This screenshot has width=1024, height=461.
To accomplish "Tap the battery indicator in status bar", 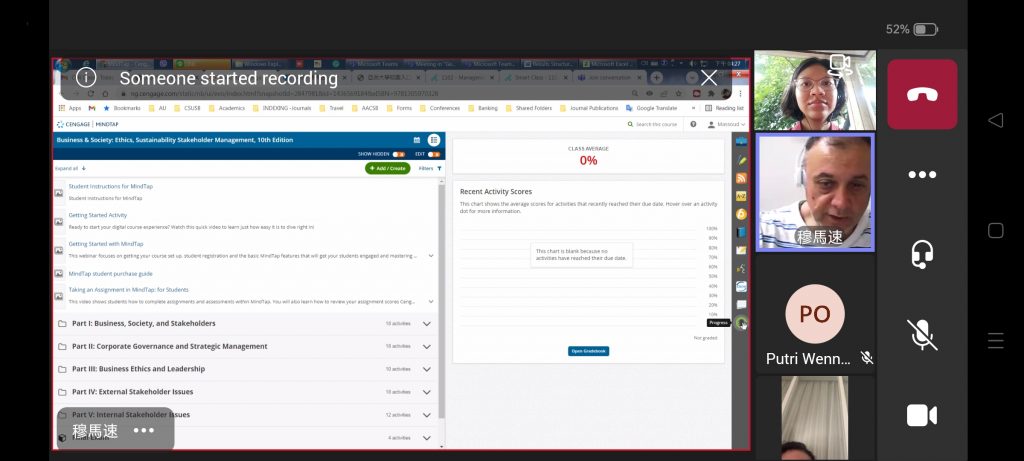I will pyautogui.click(x=925, y=29).
